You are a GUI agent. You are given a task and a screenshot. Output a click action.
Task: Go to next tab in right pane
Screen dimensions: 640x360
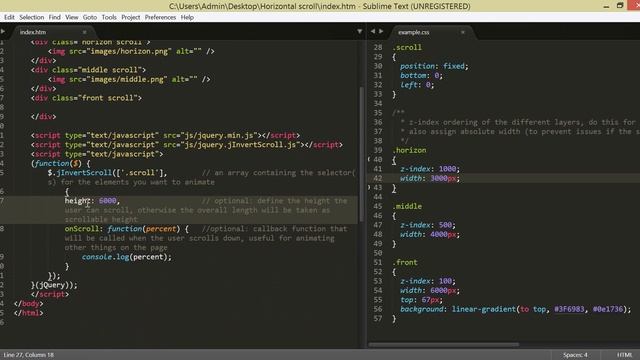(x=381, y=31)
